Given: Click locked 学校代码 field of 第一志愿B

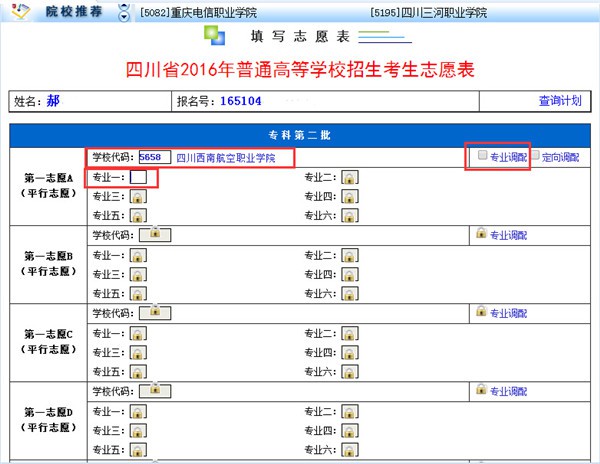Looking at the screenshot, I should pos(155,234).
